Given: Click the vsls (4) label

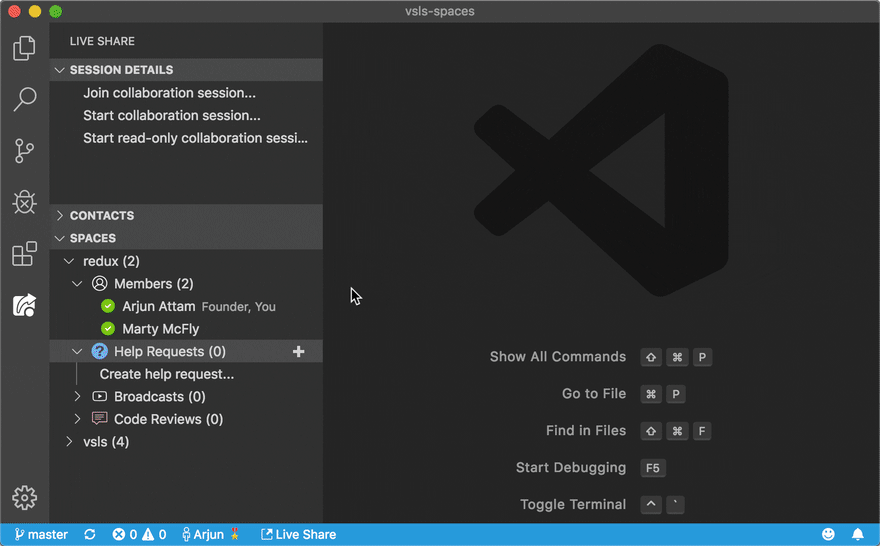Looking at the screenshot, I should [106, 442].
